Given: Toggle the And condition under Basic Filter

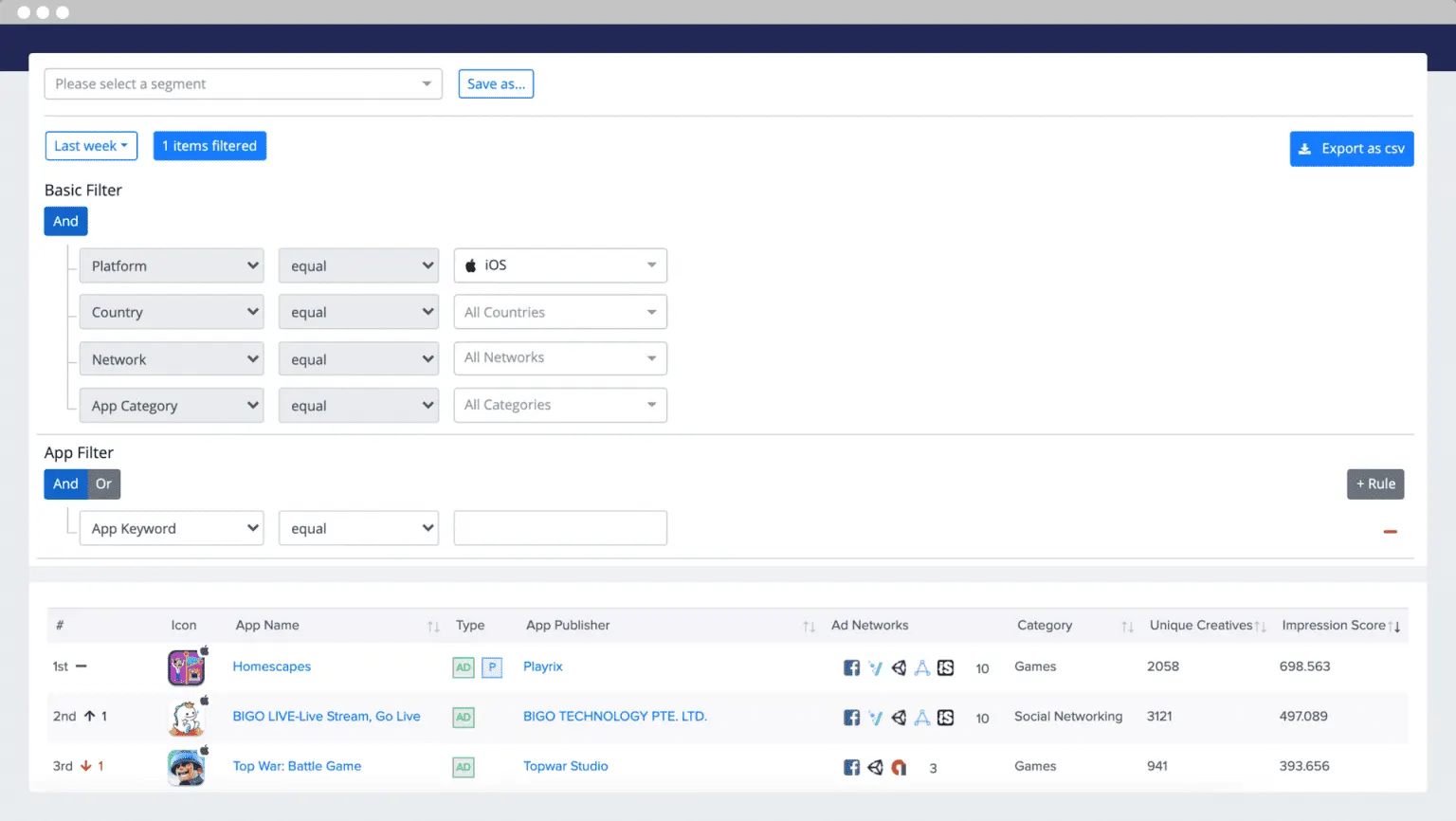Looking at the screenshot, I should (65, 221).
